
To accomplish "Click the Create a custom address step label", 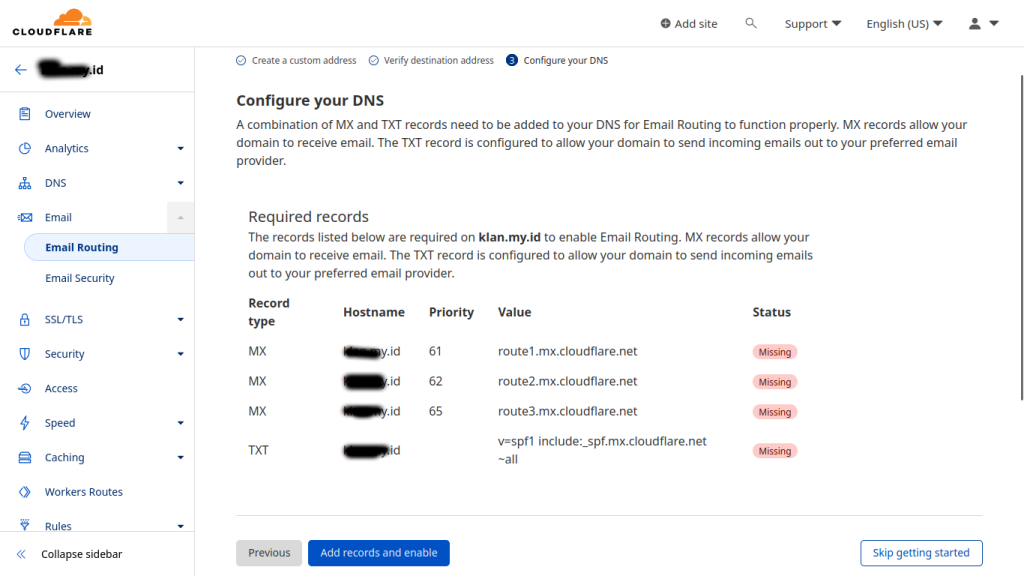I will tap(304, 60).
